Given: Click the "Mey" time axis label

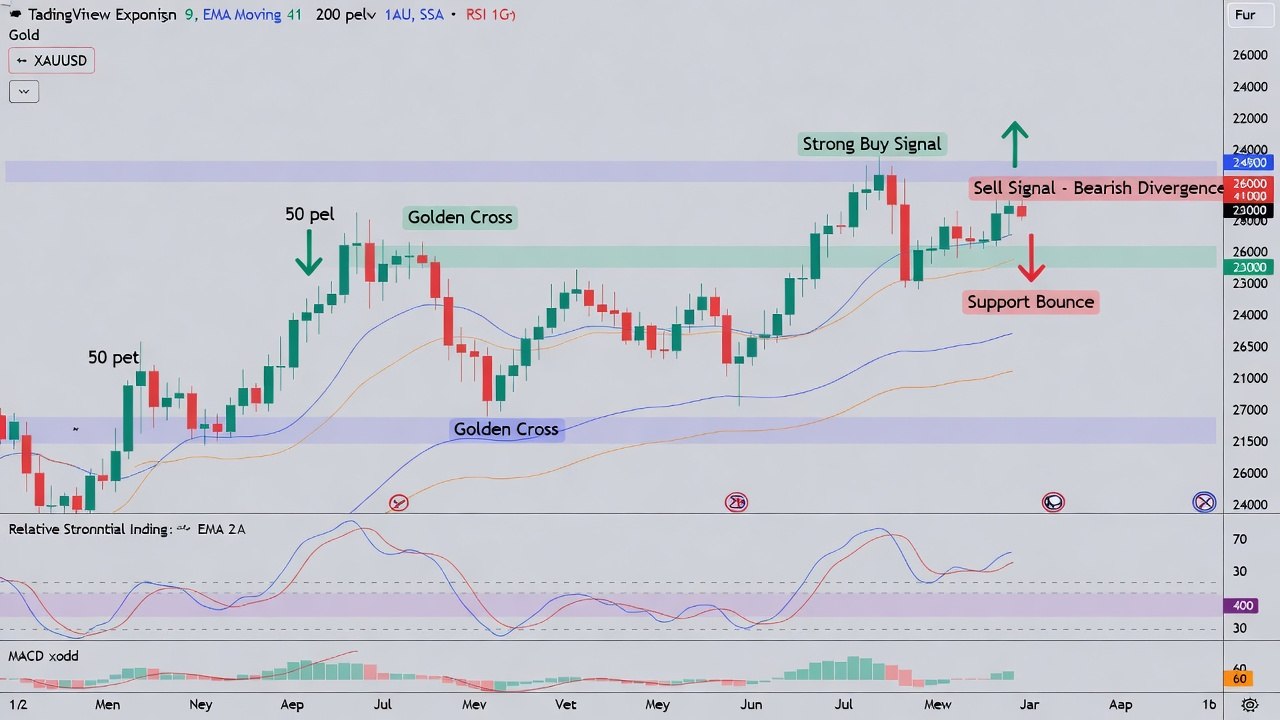Looking at the screenshot, I should 657,704.
